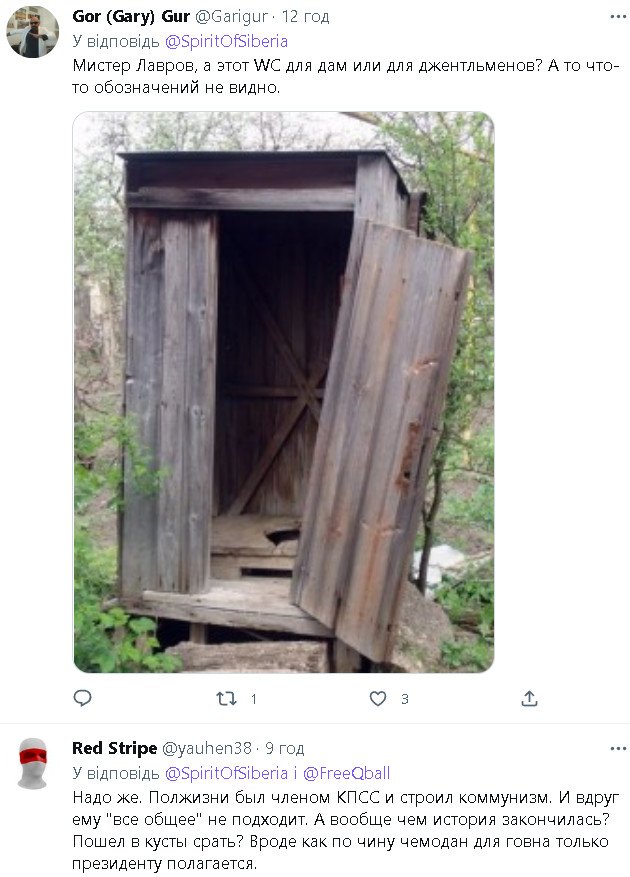Like Gor (Gary) Gur's tweet
The width and height of the screenshot is (630, 877).
click(378, 699)
